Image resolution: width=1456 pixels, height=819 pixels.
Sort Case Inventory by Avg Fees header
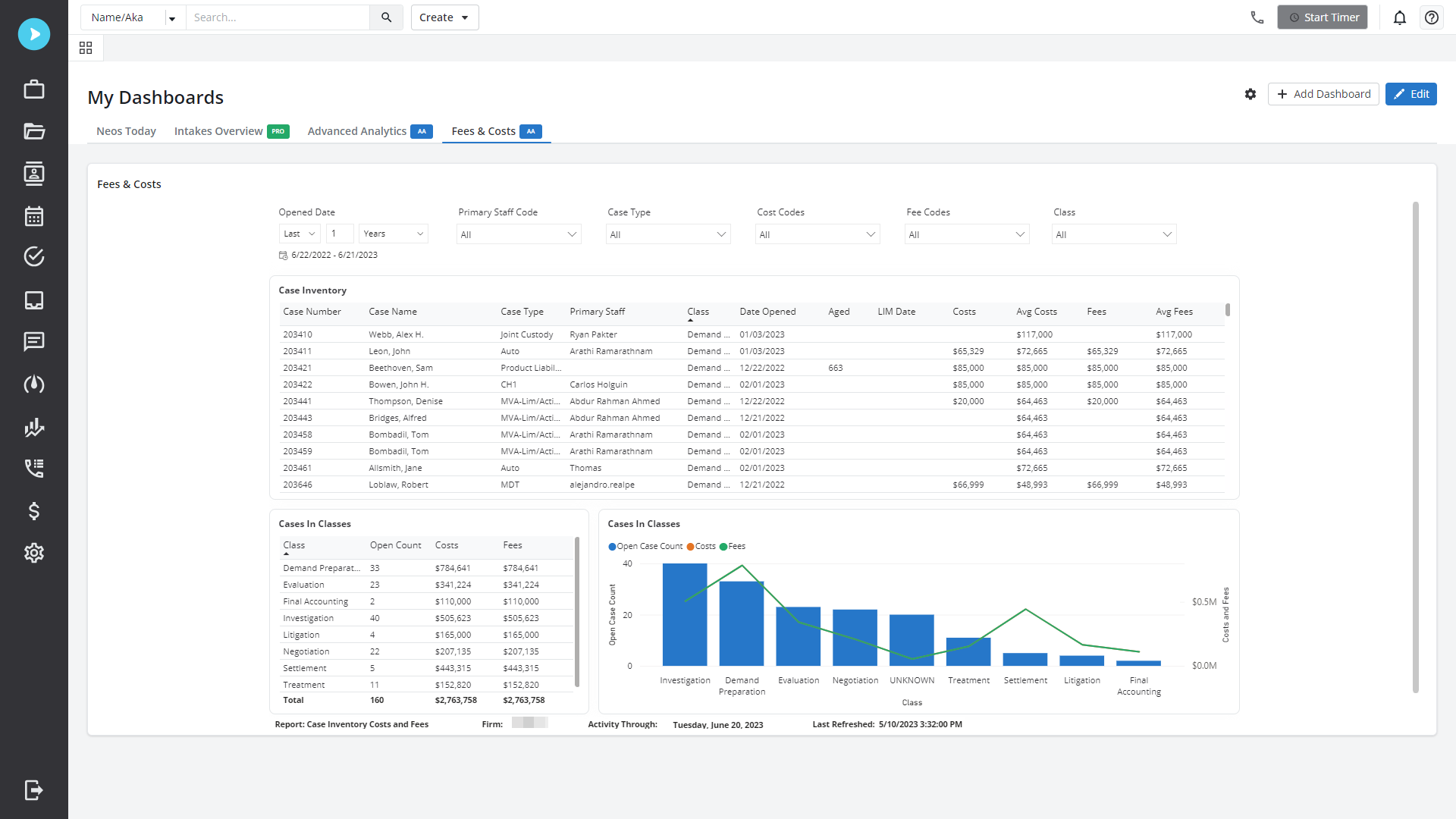click(x=1174, y=312)
